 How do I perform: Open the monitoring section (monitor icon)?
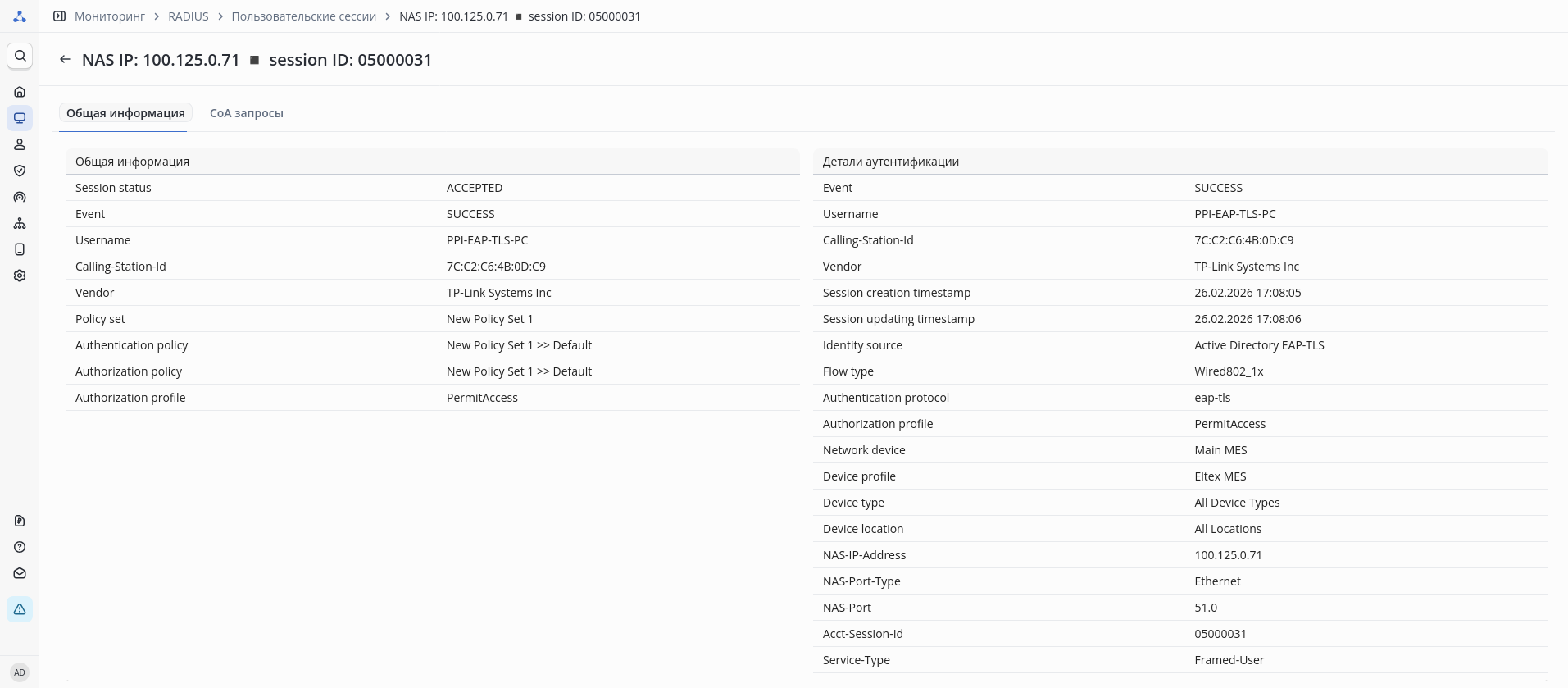tap(20, 118)
